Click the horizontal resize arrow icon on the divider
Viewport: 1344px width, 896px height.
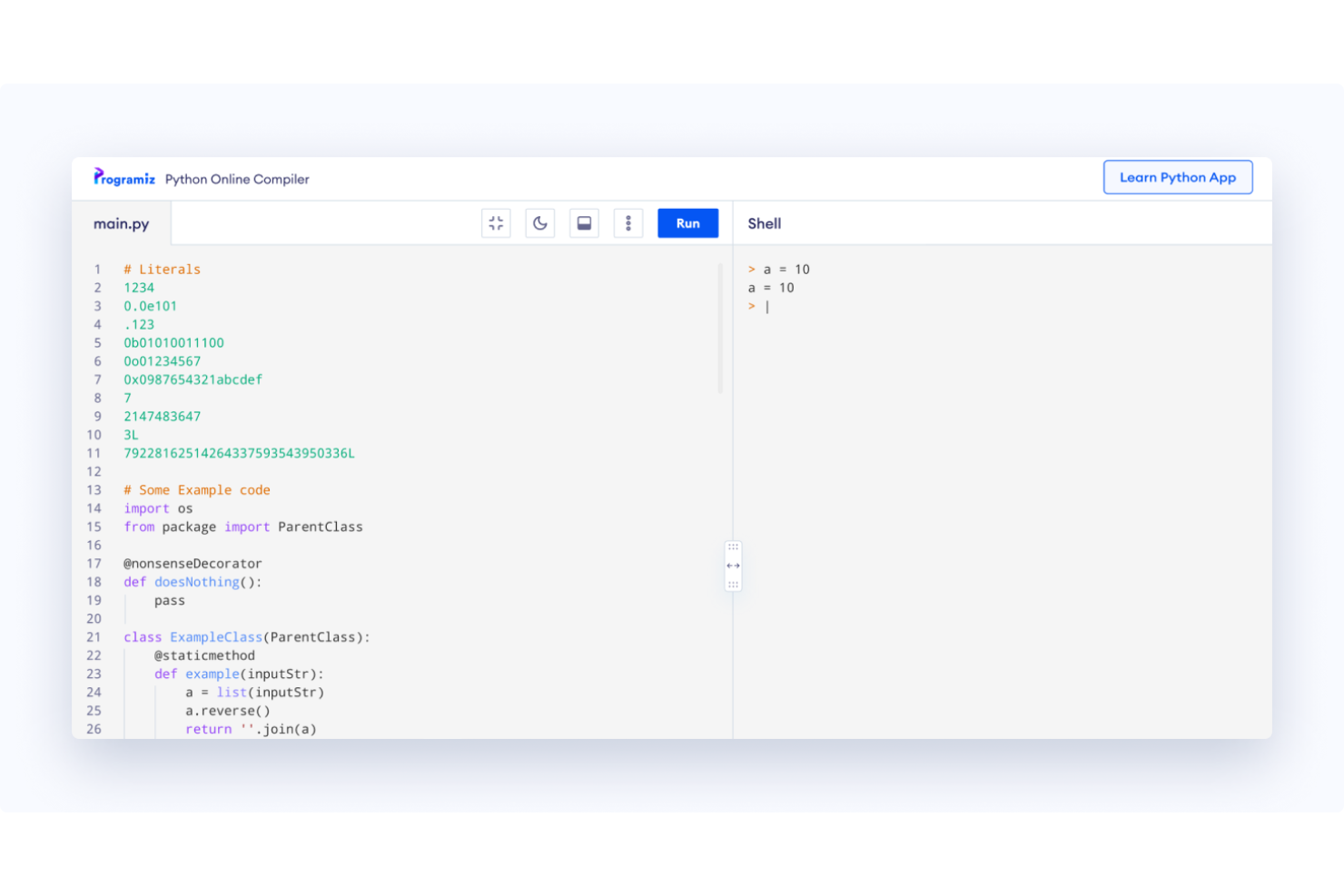(x=733, y=565)
